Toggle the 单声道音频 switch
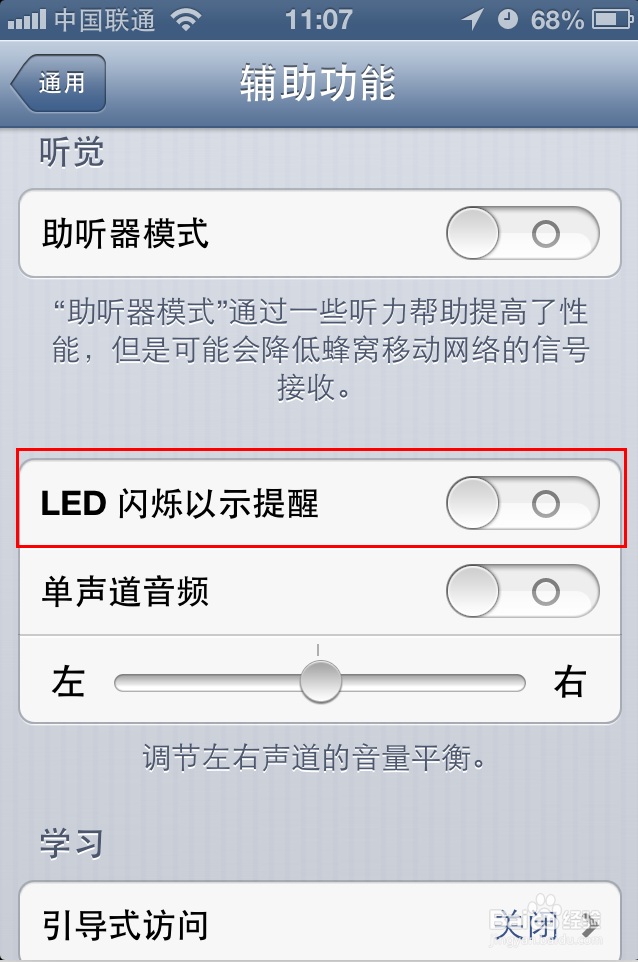Screen dimensions: 638x962 coord(520,592)
